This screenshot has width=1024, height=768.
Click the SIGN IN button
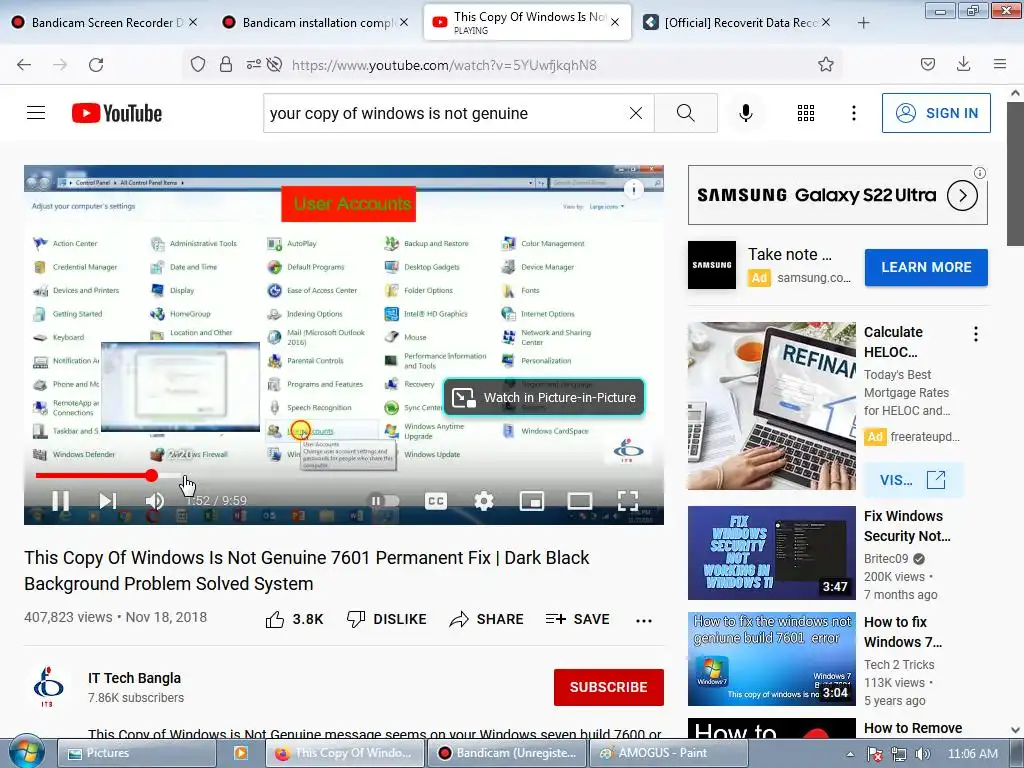(936, 113)
